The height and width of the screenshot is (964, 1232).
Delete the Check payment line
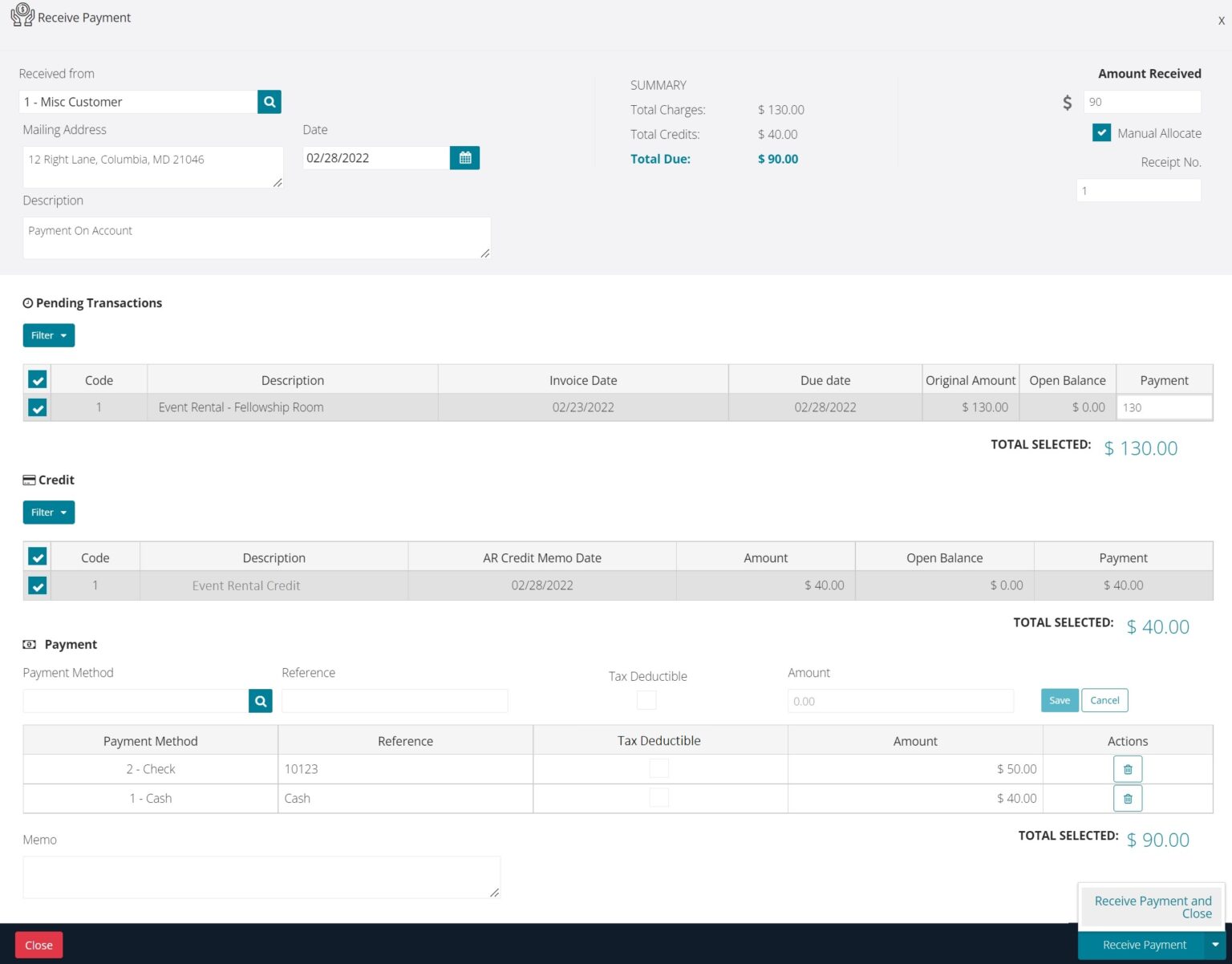tap(1127, 768)
